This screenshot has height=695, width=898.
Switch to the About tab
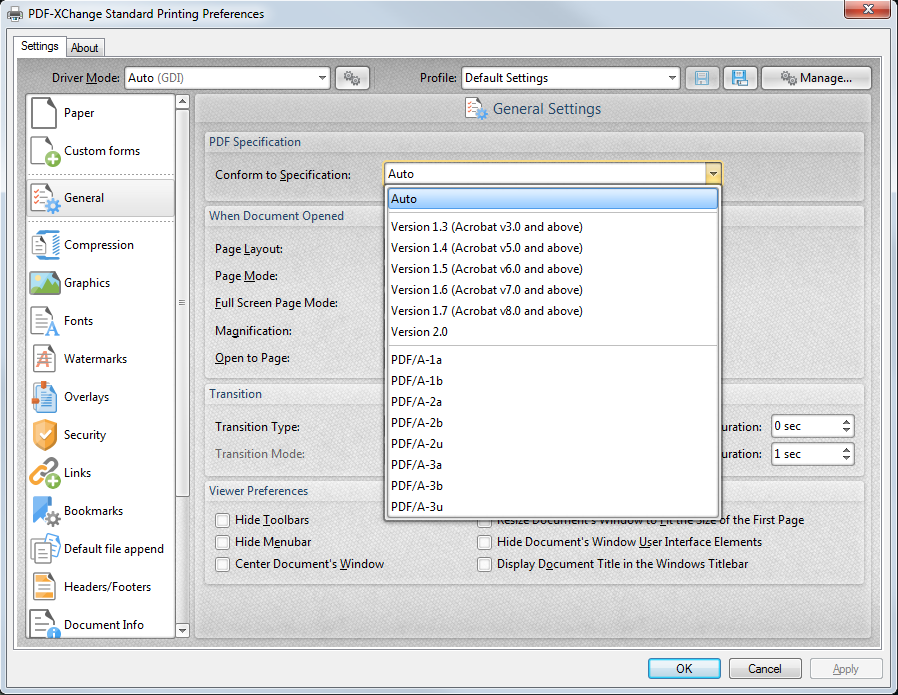point(85,48)
